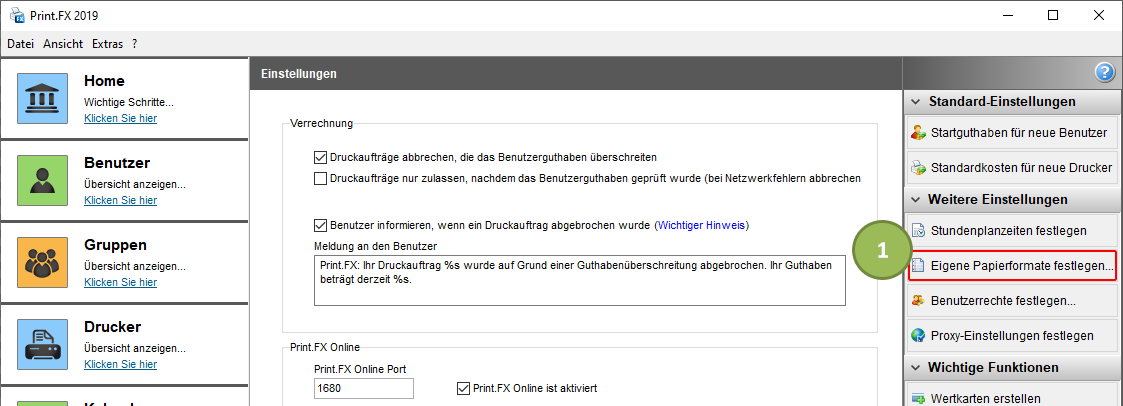Open the Benutzer person icon
The height and width of the screenshot is (406, 1123).
click(x=42, y=180)
